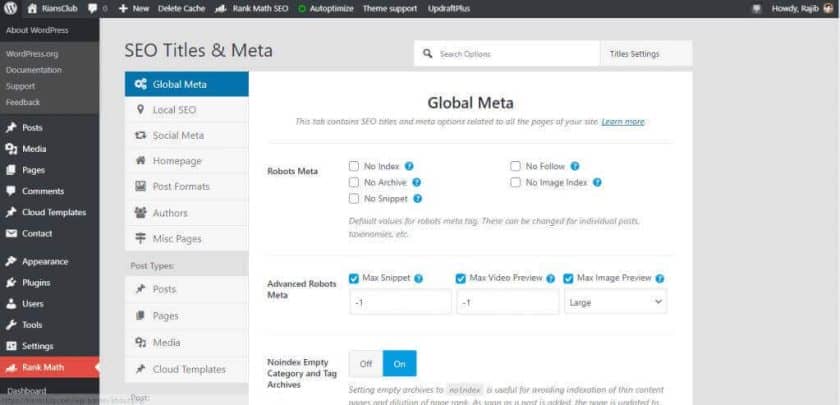Uncheck the Max Video Preview checkbox
This screenshot has width=840, height=405.
[461, 279]
